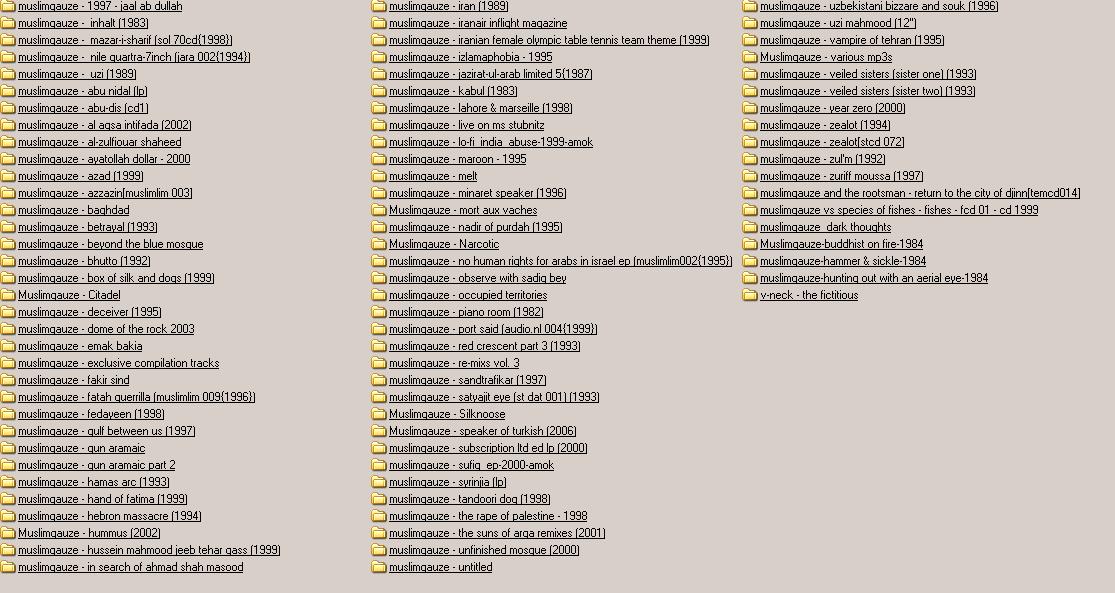Click folder icon for 'muslimgauze - uzi mahmood (12")'

tap(750, 23)
